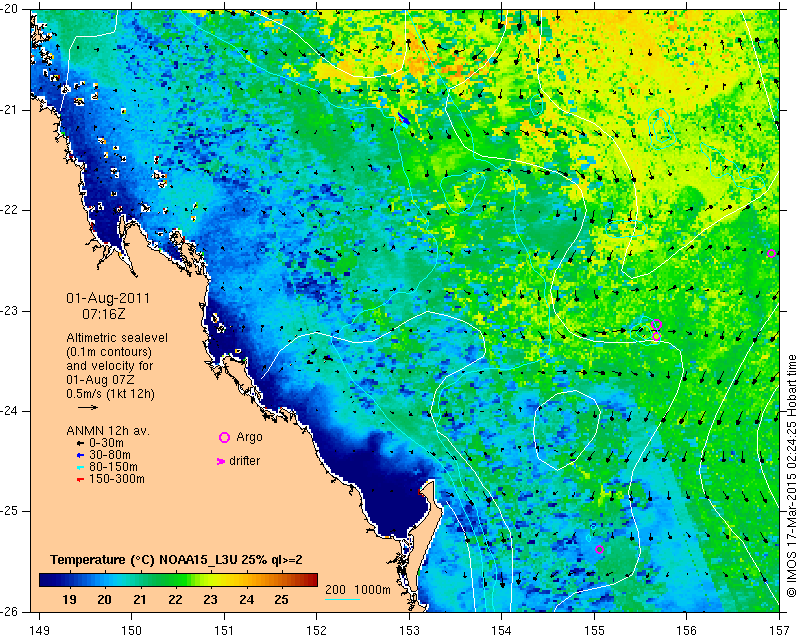Click the red 150-300m ANMN arrow legend symbol
This screenshot has height=640, width=800.
point(80,479)
